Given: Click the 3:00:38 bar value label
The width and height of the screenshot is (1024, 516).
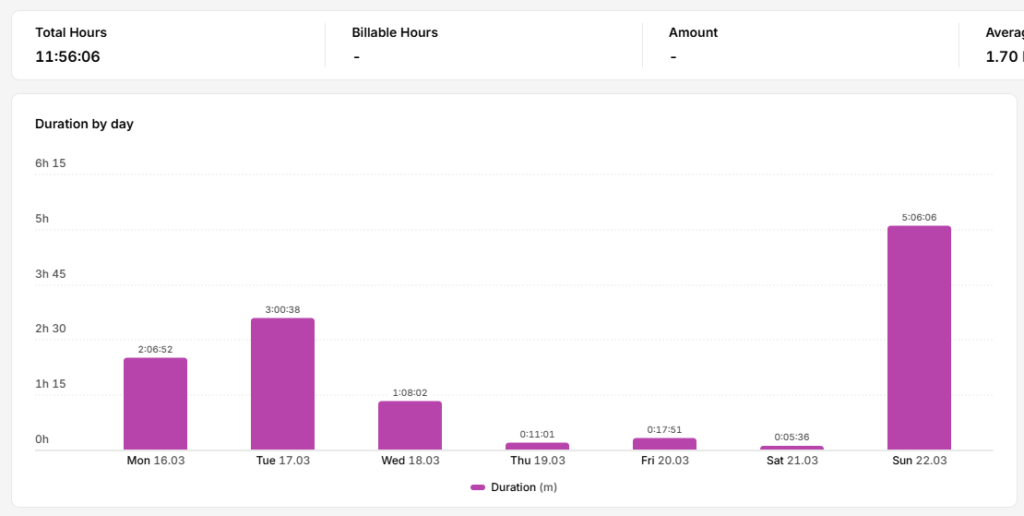Looking at the screenshot, I should pos(283,310).
